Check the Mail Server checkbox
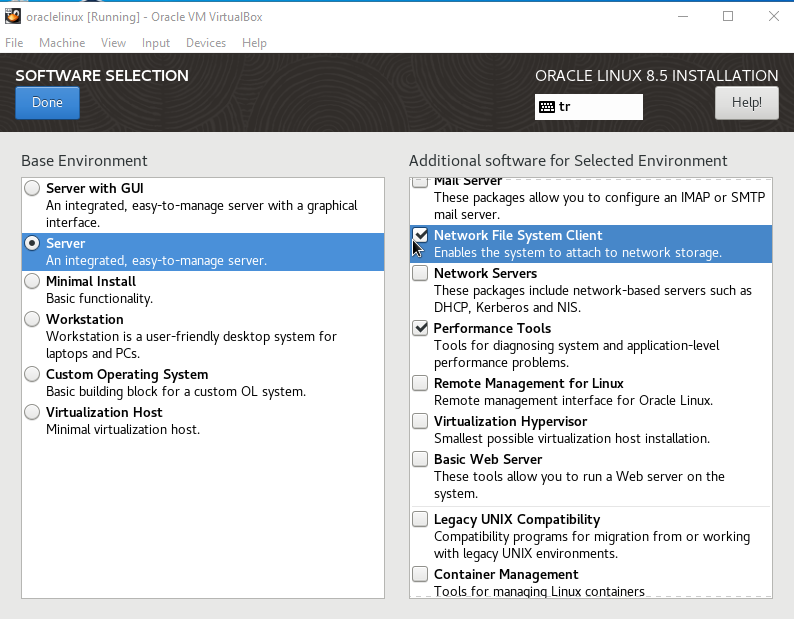 (420, 182)
